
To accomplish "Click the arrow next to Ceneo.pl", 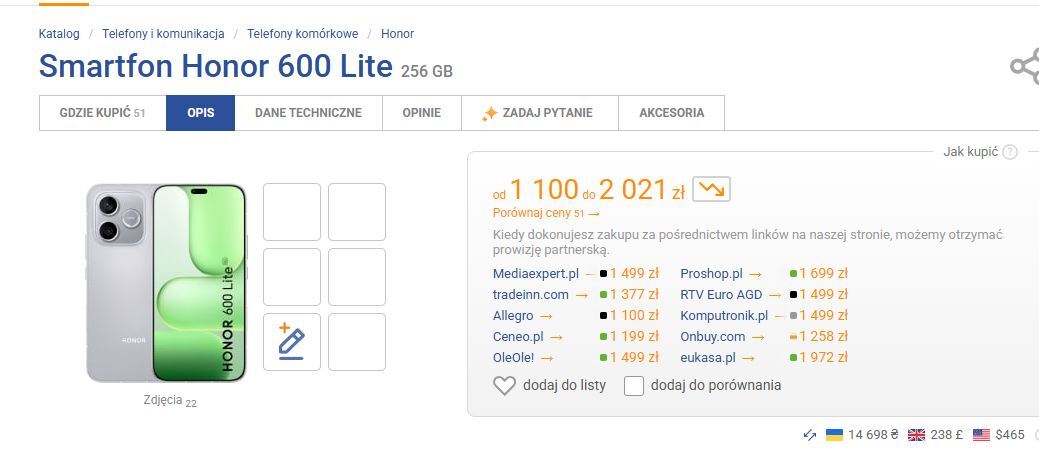I will [x=556, y=337].
